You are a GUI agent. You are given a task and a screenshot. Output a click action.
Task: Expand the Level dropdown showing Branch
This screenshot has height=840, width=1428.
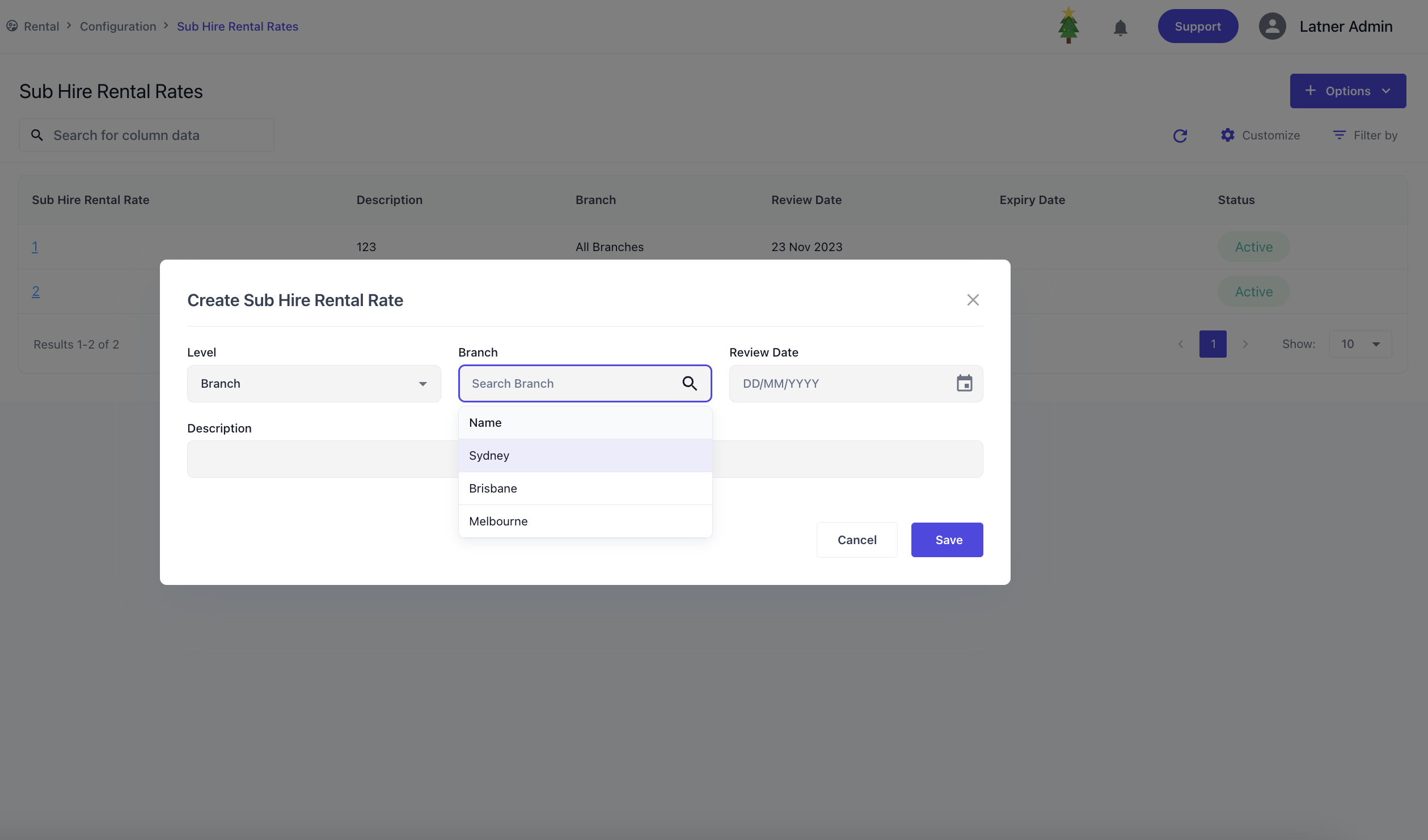pos(314,384)
